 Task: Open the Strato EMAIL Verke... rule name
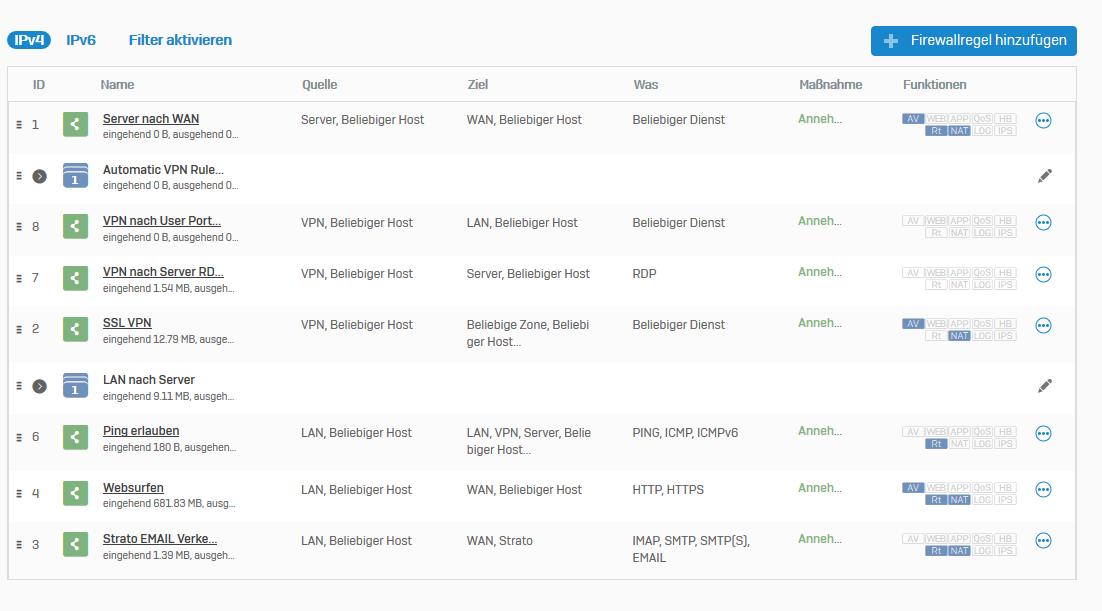click(160, 539)
